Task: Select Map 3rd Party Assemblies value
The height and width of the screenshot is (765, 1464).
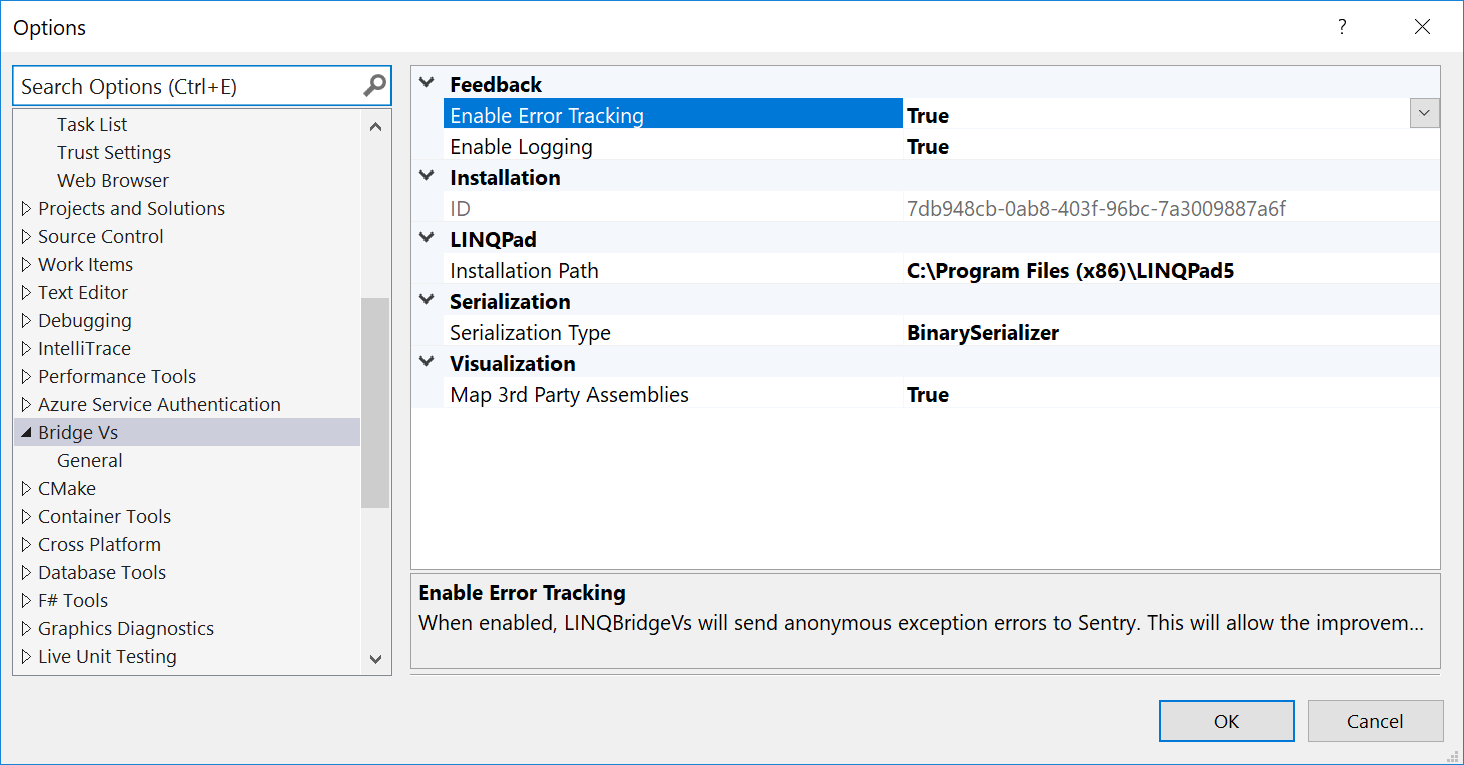Action: point(1170,395)
